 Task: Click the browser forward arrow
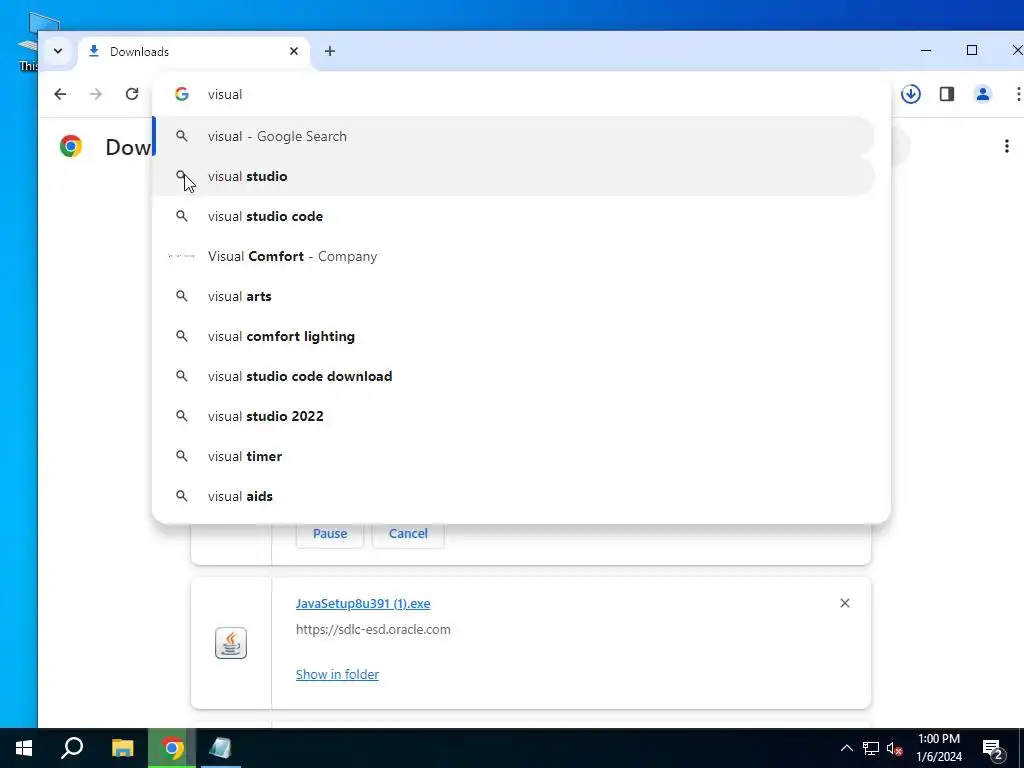coord(96,94)
